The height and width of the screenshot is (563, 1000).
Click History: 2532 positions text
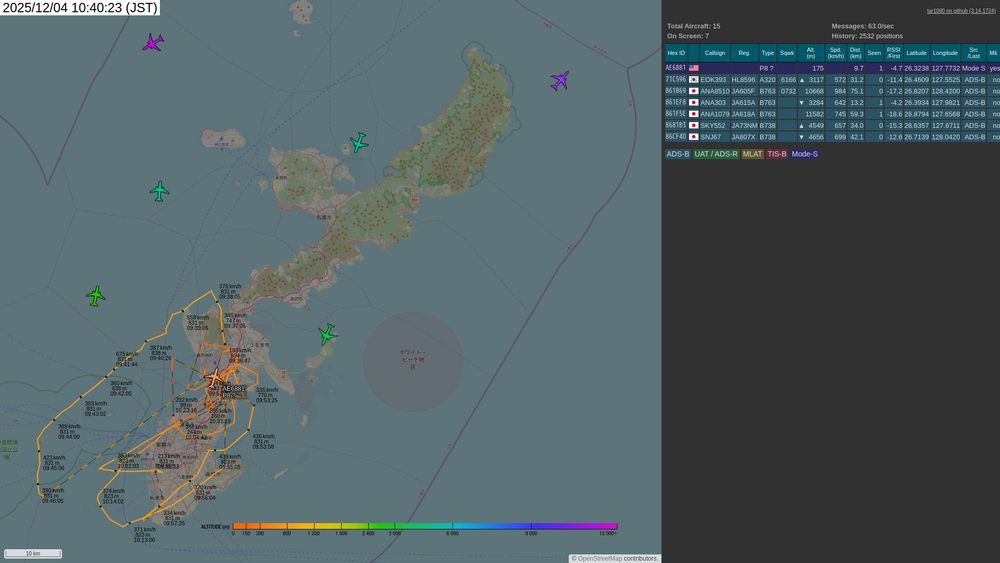(867, 36)
